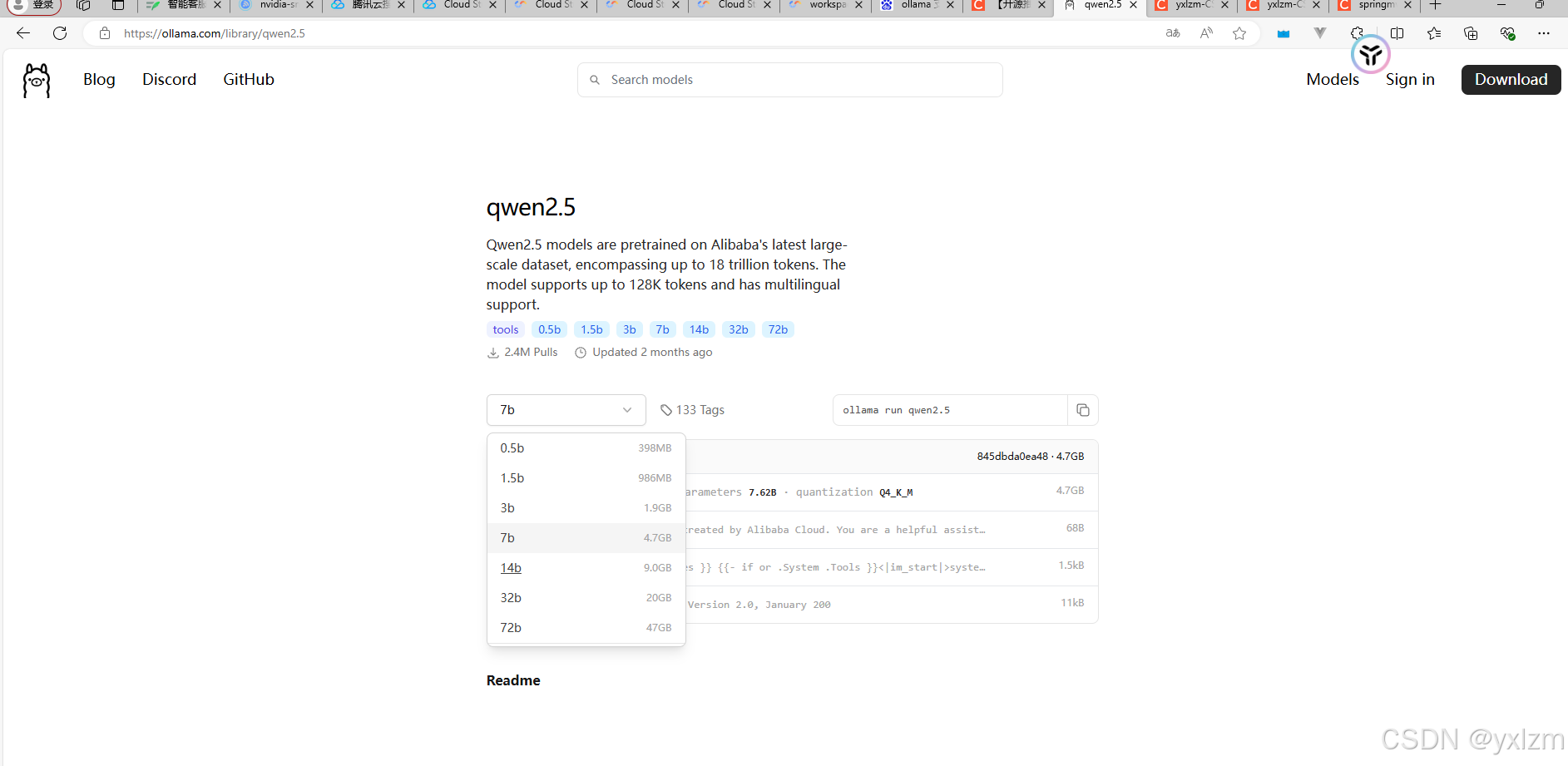Focus the Search models field
The image size is (1568, 766).
tap(790, 80)
